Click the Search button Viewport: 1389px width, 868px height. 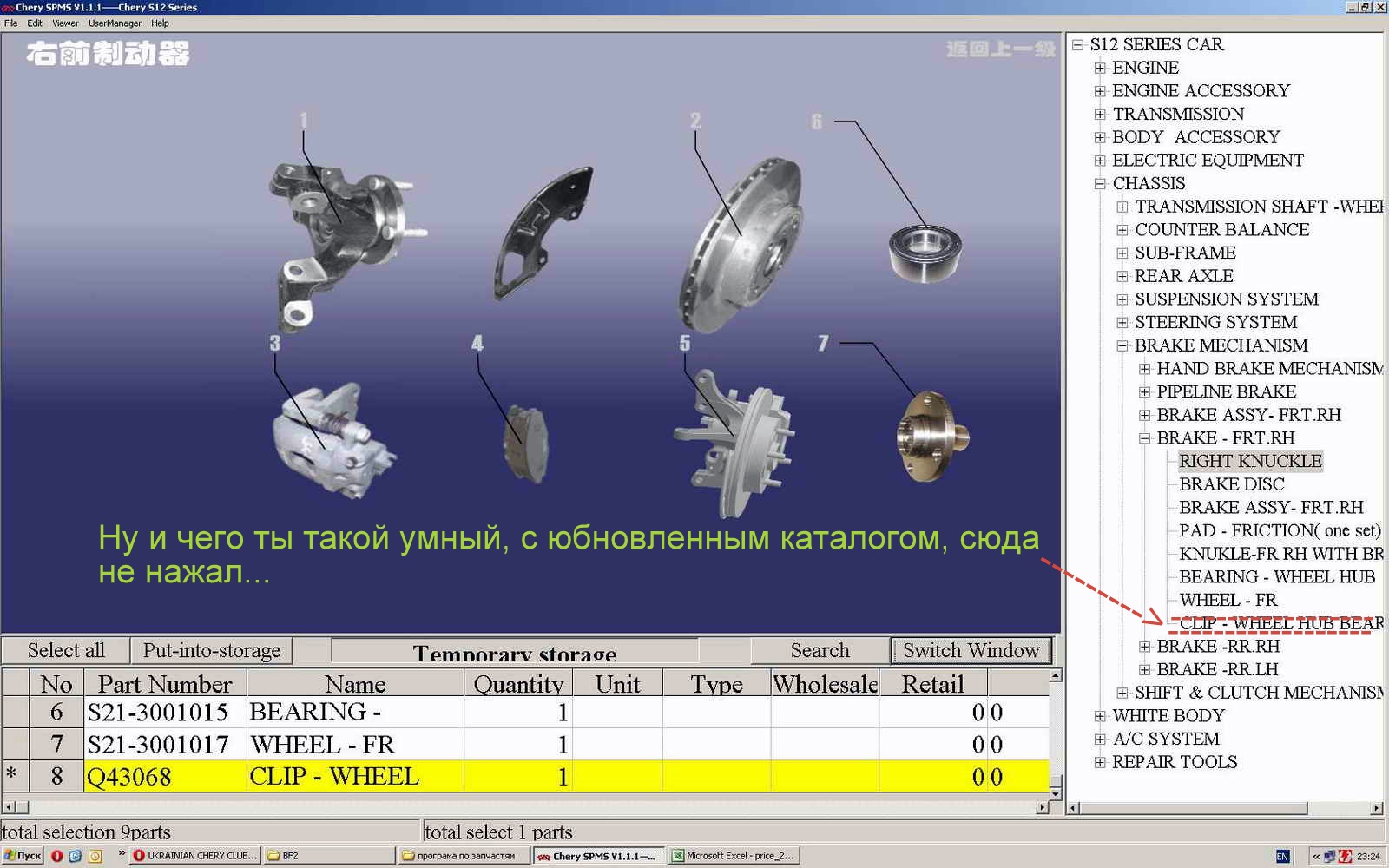click(x=820, y=650)
